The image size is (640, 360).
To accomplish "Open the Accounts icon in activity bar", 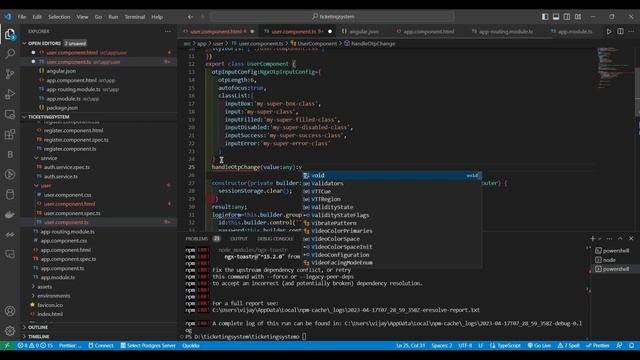I will tap(10, 311).
